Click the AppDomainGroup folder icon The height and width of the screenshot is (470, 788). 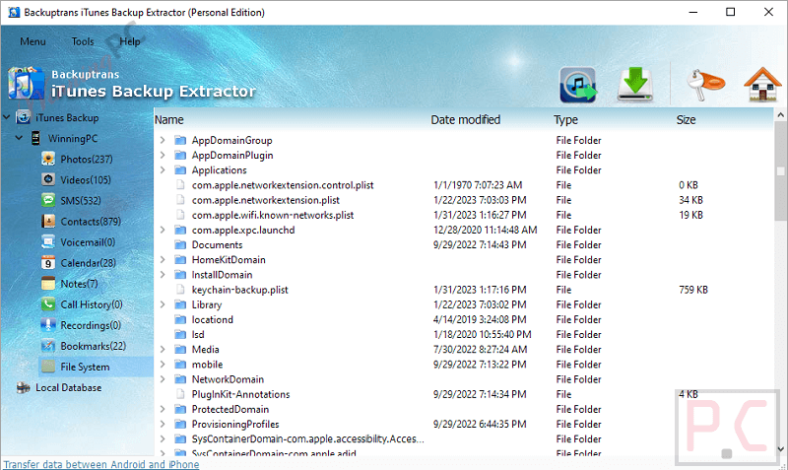coord(180,140)
